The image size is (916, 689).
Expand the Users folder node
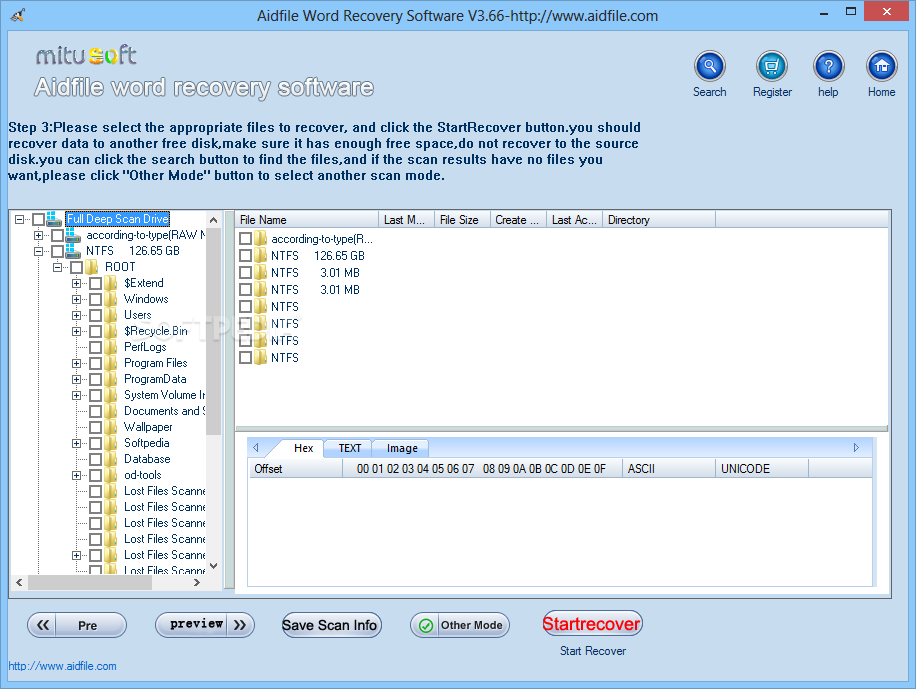(x=77, y=315)
